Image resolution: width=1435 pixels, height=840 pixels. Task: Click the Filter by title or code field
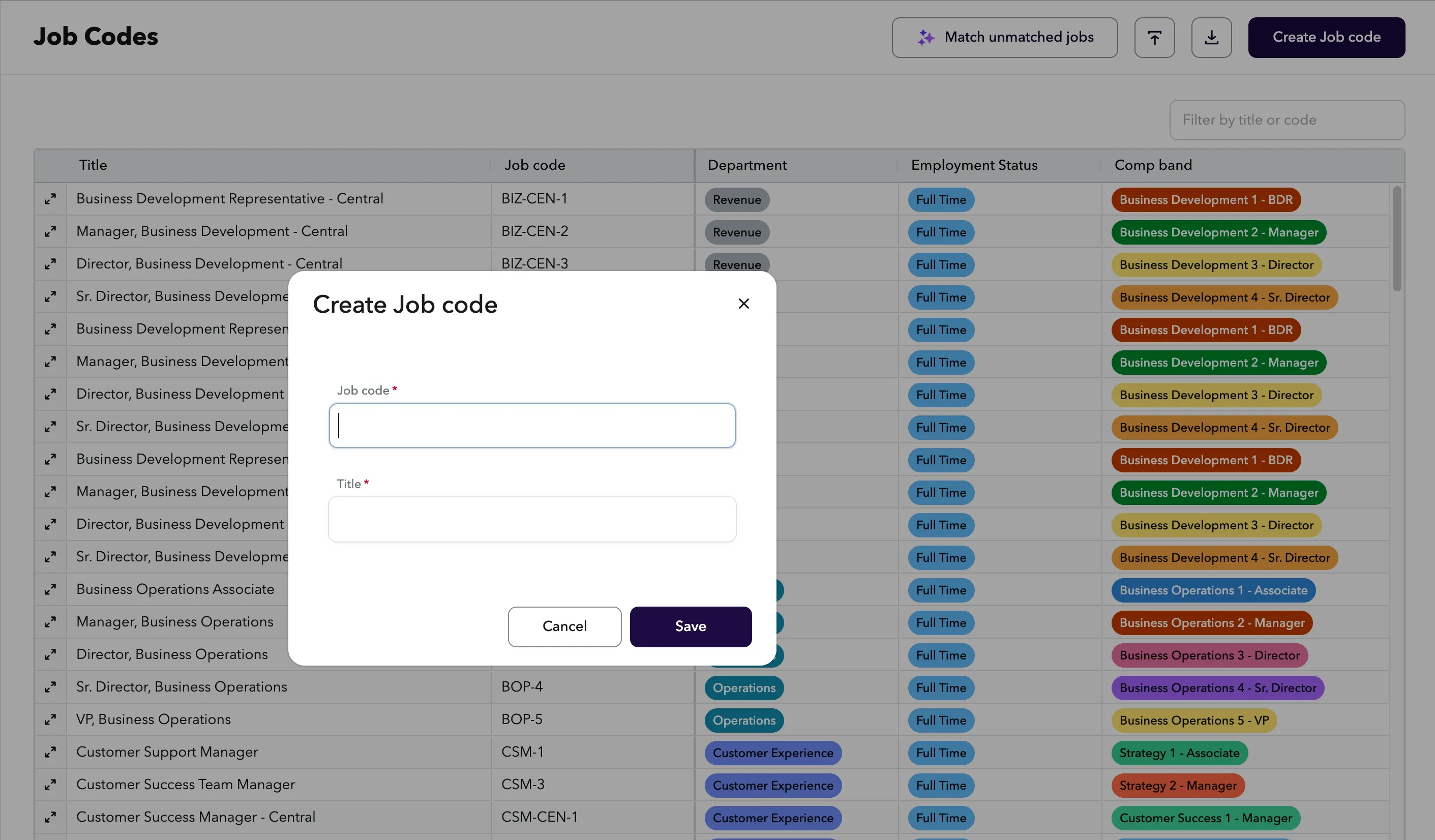tap(1287, 119)
